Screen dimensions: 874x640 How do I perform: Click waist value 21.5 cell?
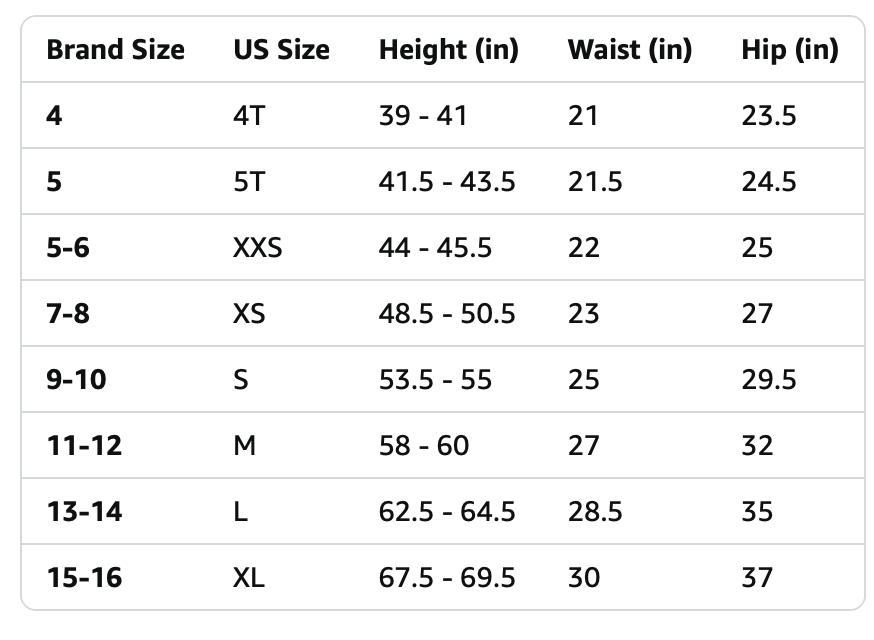pyautogui.click(x=595, y=182)
